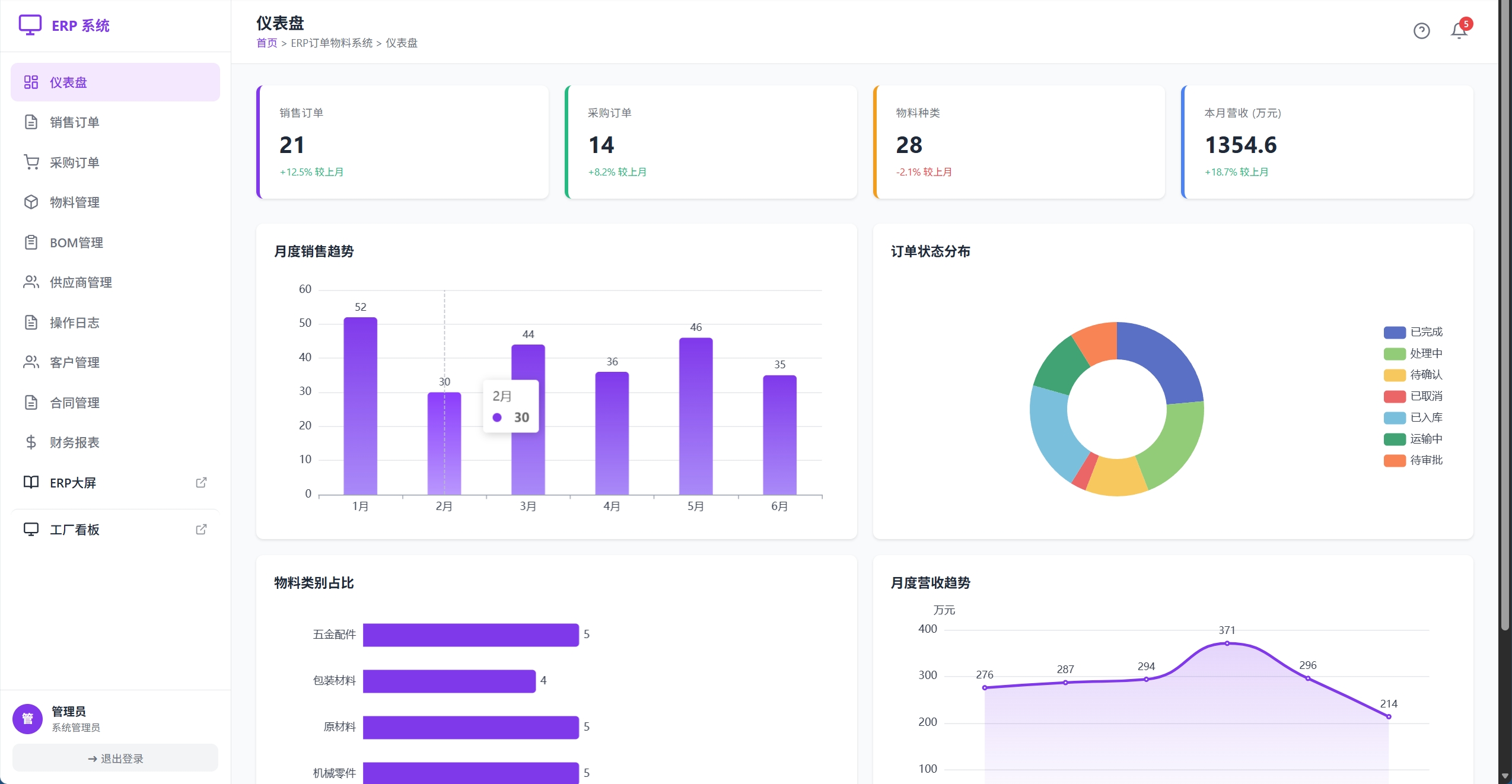
Task: Toggle the 处理中 legend entry
Action: [1413, 353]
